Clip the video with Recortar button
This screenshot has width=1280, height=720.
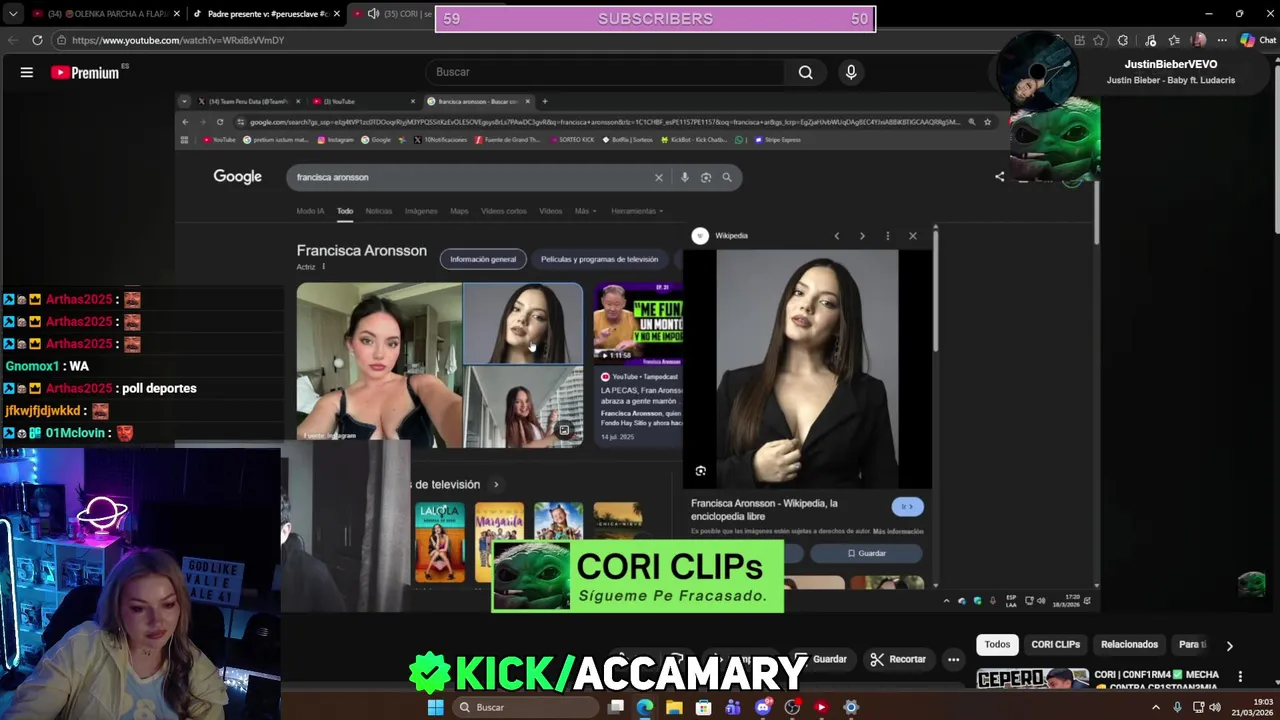click(x=898, y=659)
